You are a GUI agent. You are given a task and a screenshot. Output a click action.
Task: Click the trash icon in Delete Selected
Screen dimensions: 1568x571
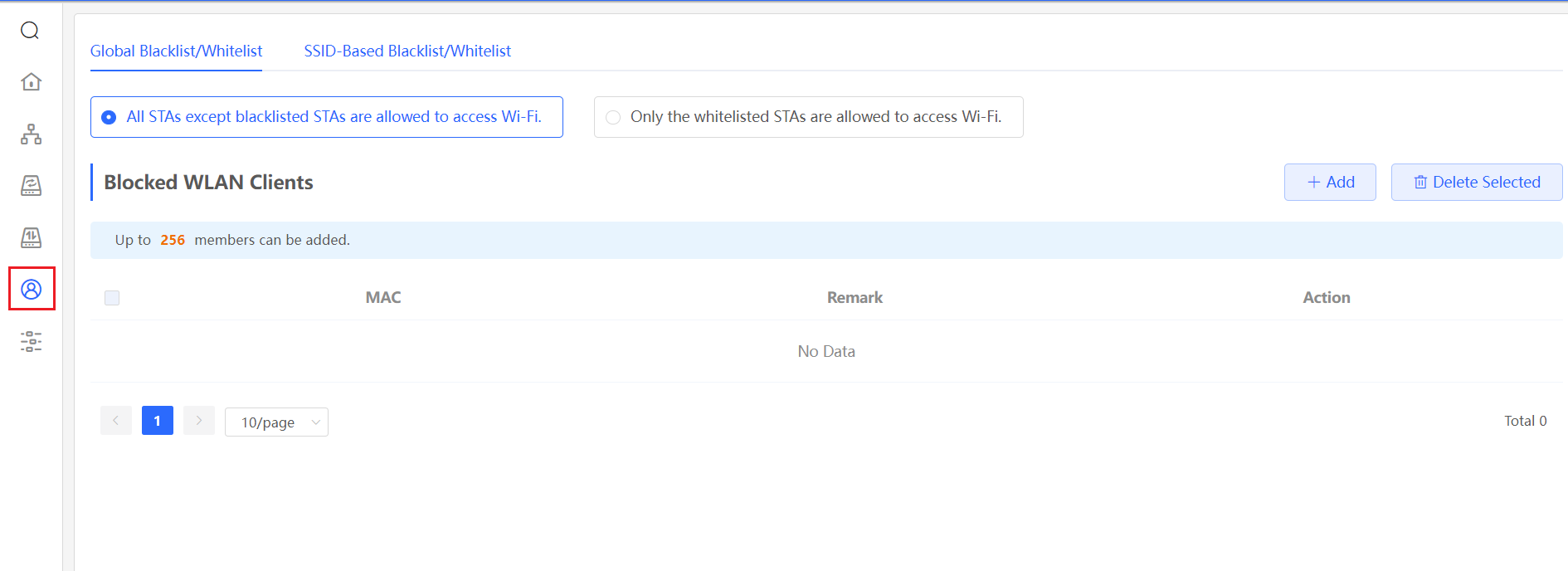(1420, 183)
